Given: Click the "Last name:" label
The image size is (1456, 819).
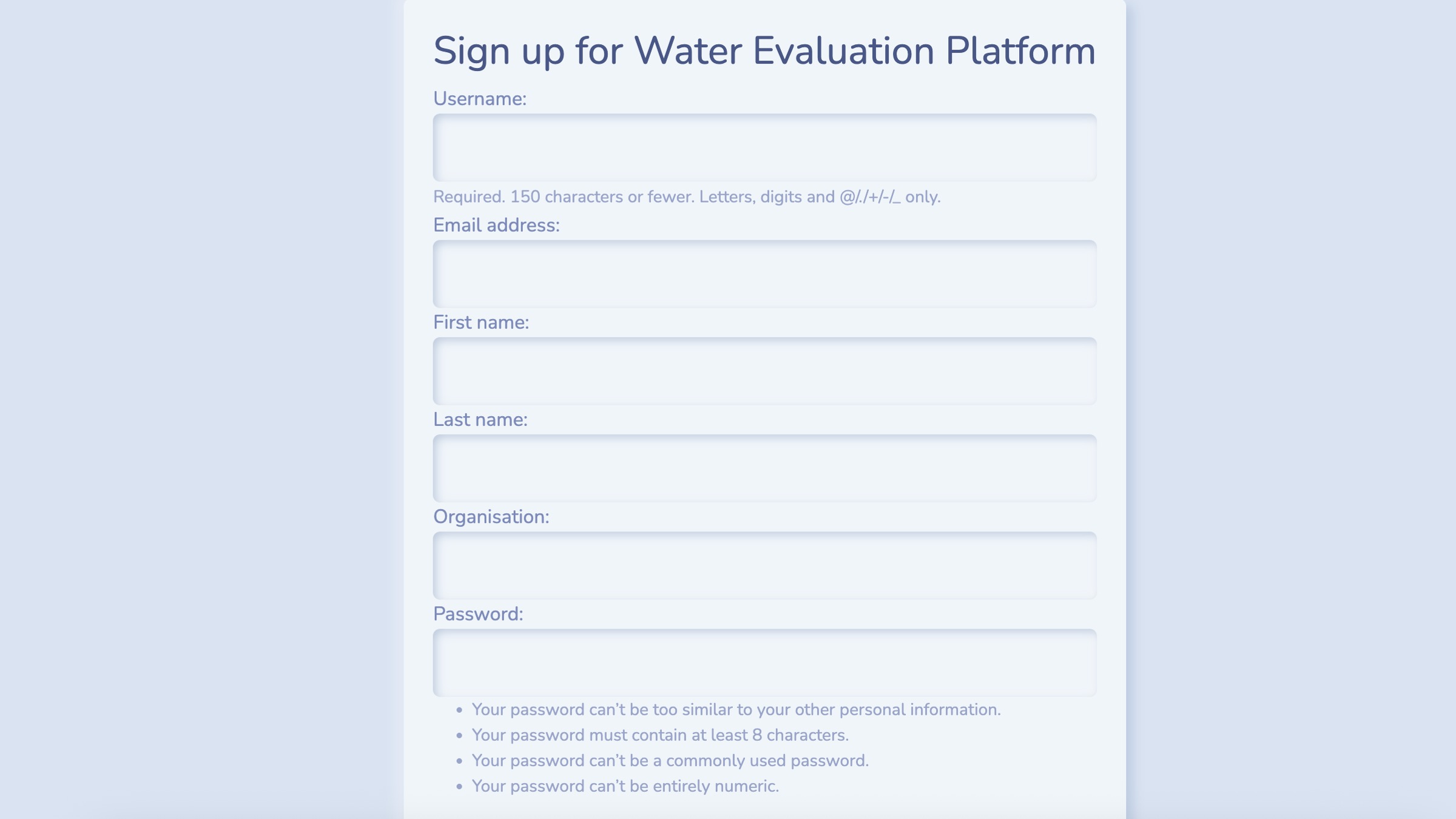Looking at the screenshot, I should click(x=480, y=419).
